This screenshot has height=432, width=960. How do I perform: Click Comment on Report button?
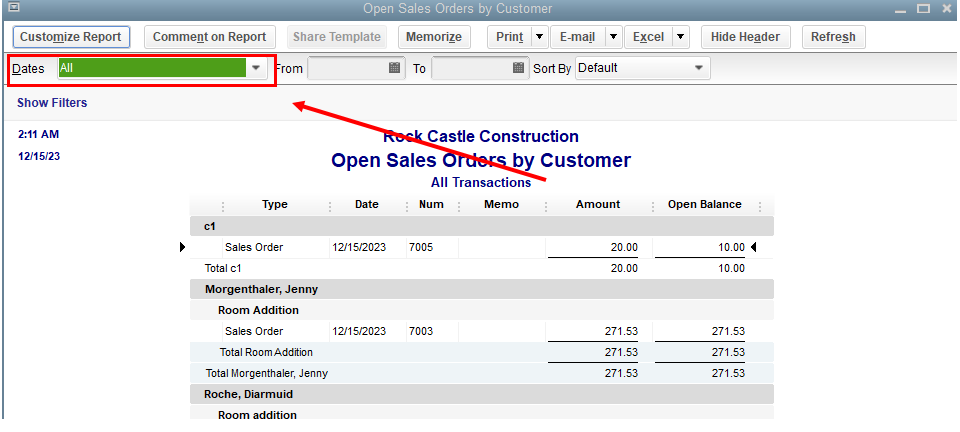point(209,37)
